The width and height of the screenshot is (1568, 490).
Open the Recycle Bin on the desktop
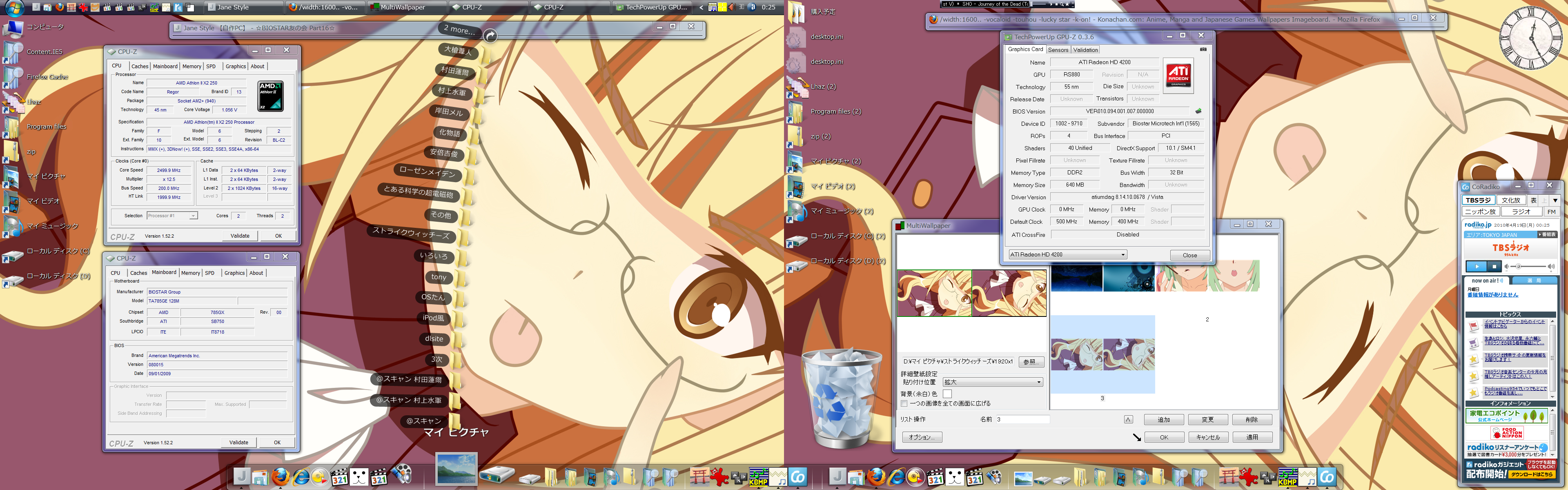[842, 399]
